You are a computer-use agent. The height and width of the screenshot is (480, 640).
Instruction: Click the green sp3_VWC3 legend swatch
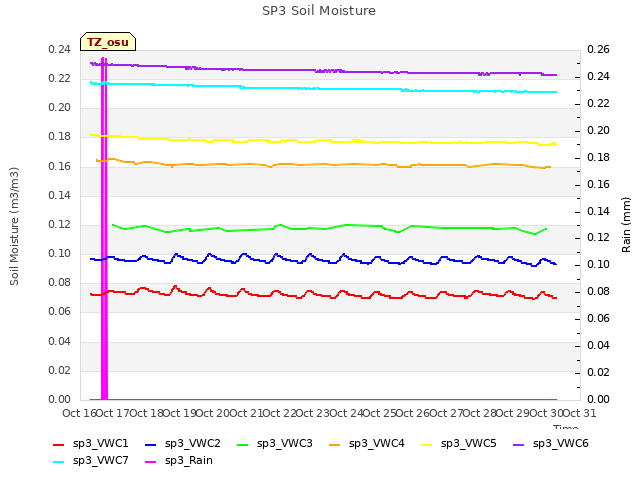pos(243,444)
